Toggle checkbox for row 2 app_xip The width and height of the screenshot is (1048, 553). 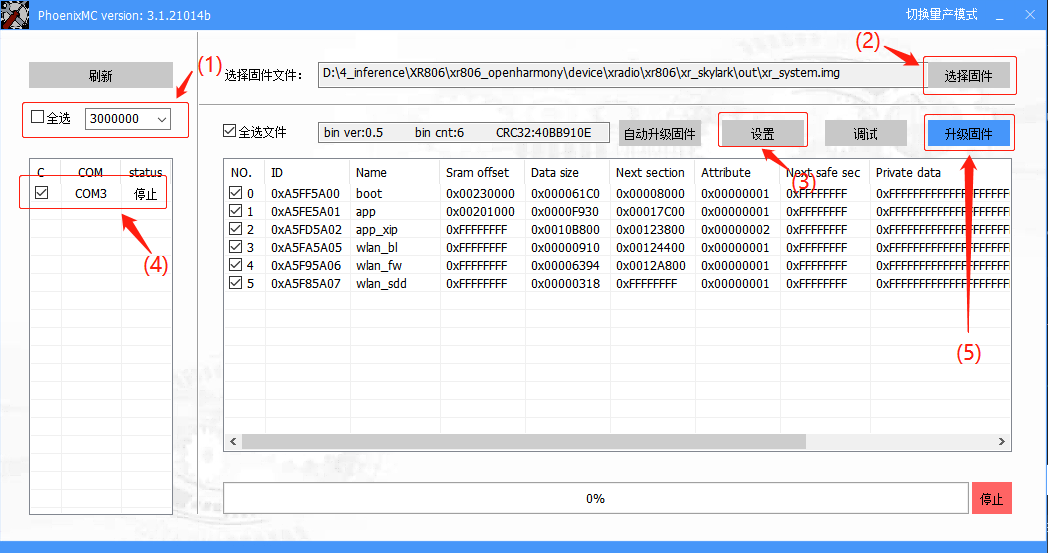(235, 229)
